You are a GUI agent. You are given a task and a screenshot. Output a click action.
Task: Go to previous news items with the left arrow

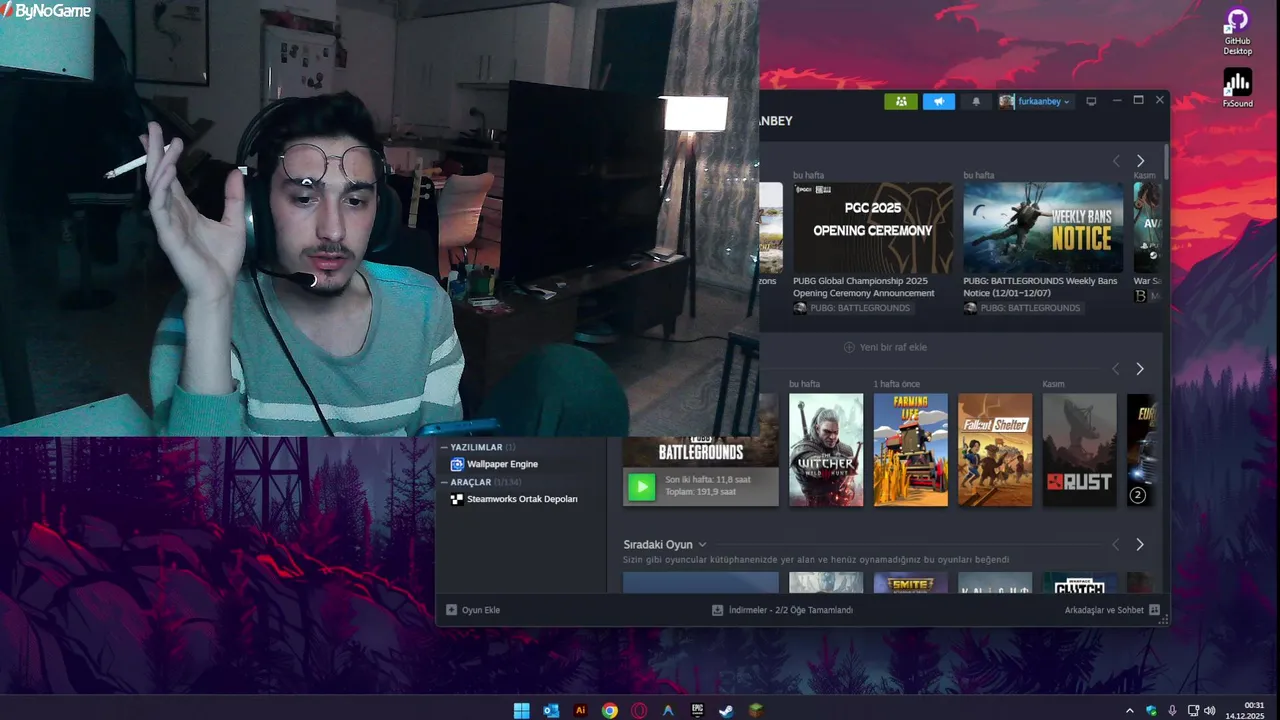1117,161
